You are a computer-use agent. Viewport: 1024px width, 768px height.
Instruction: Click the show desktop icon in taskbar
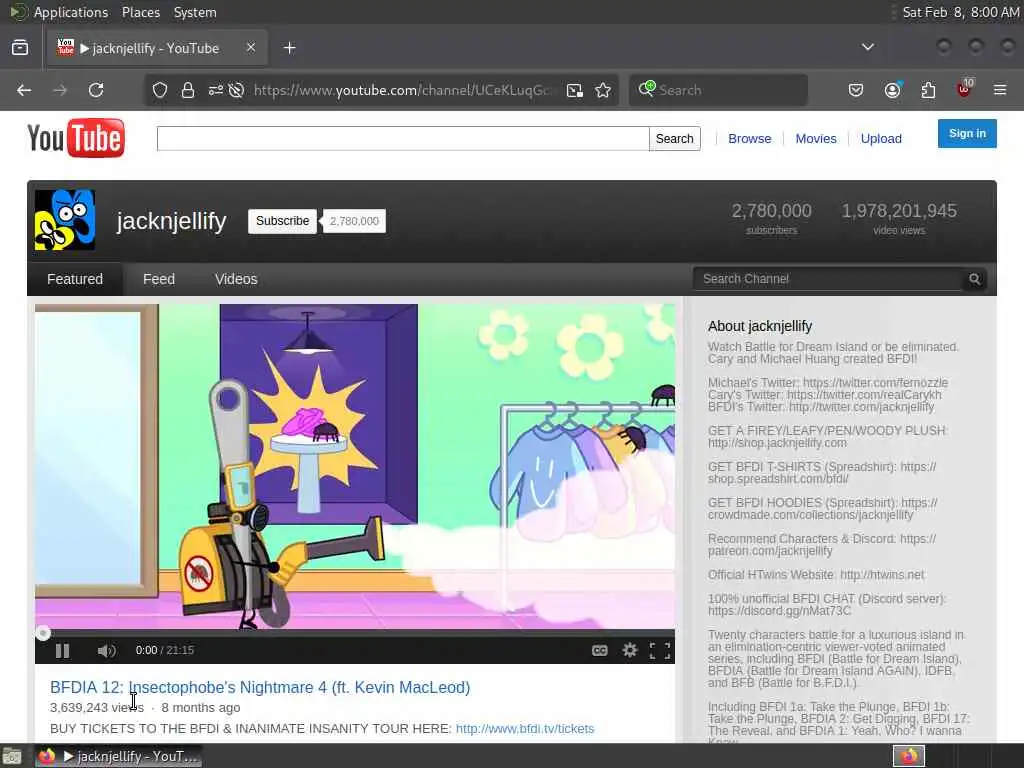tap(12, 757)
